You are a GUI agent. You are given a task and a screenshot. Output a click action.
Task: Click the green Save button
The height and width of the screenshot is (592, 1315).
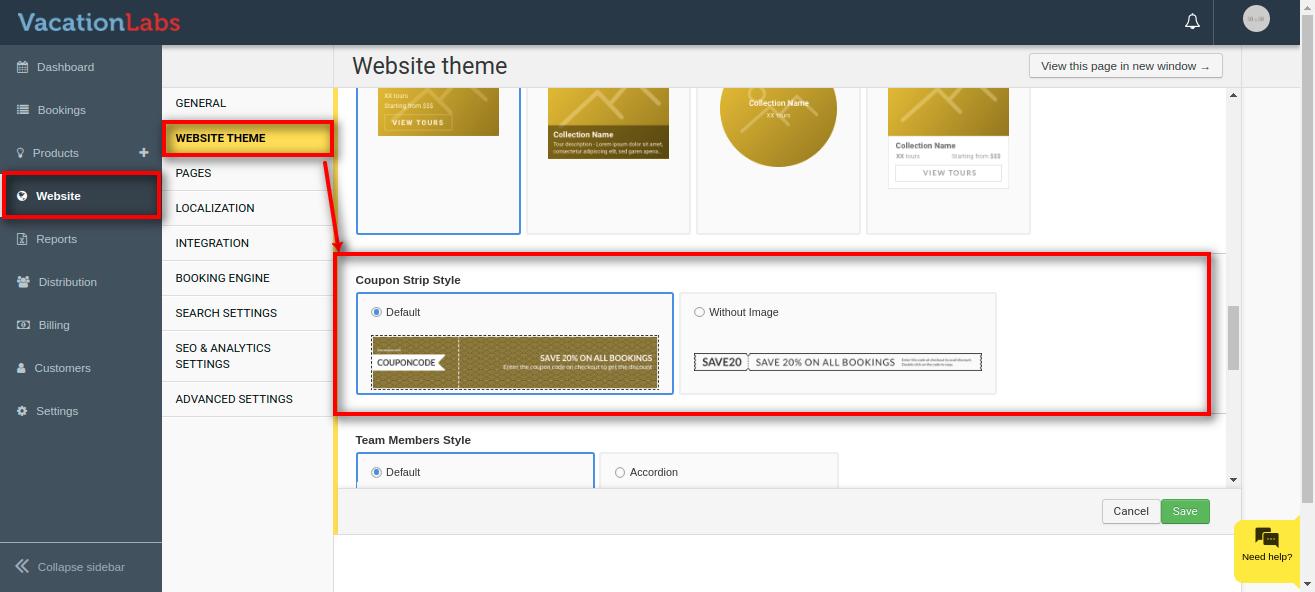[1185, 511]
